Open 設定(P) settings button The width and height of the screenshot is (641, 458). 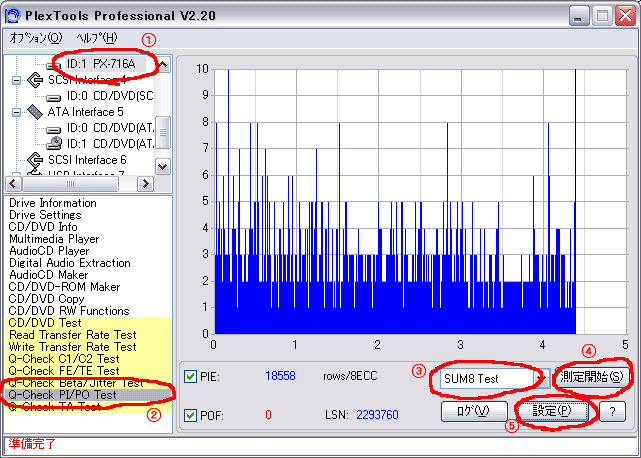(x=552, y=411)
